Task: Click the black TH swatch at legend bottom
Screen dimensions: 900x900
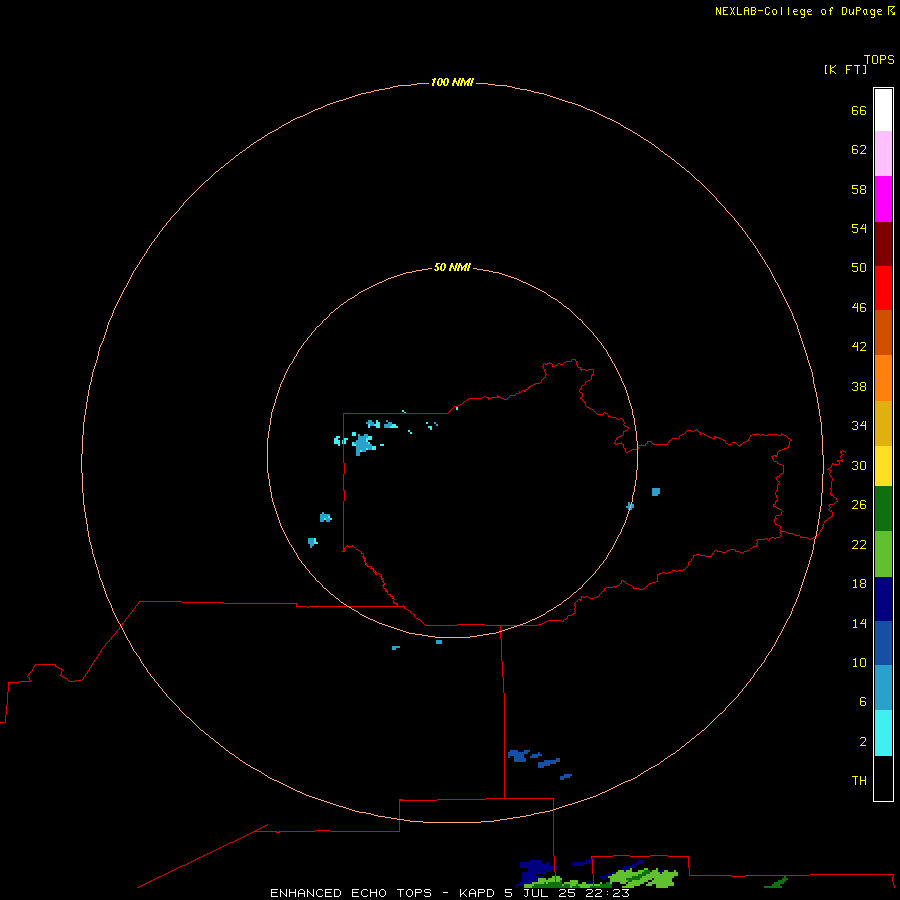Action: pyautogui.click(x=883, y=778)
